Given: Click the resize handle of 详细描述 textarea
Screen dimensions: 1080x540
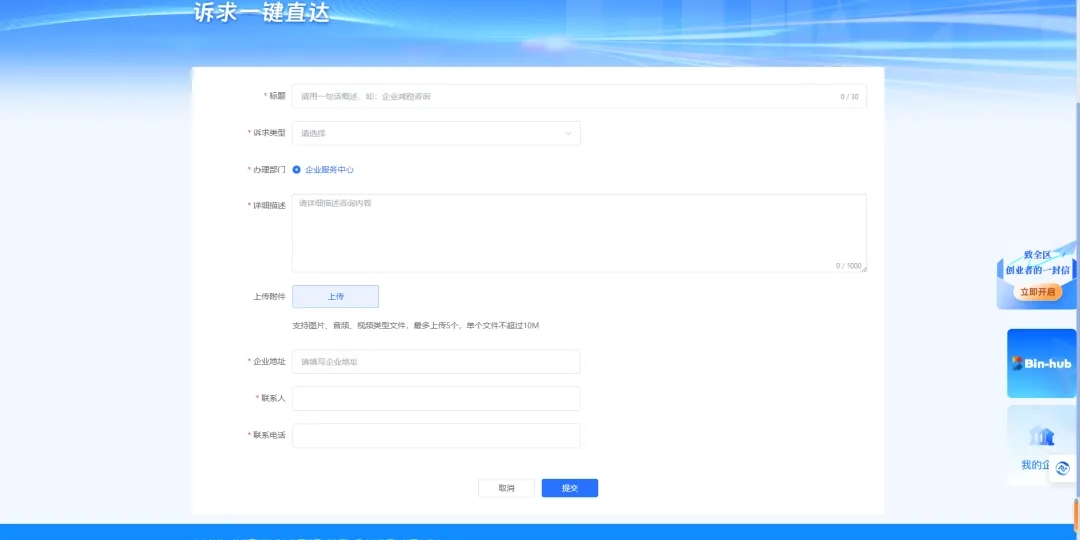Looking at the screenshot, I should coord(863,268).
